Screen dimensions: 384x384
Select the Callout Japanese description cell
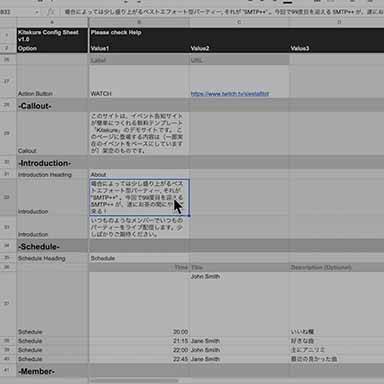139,133
